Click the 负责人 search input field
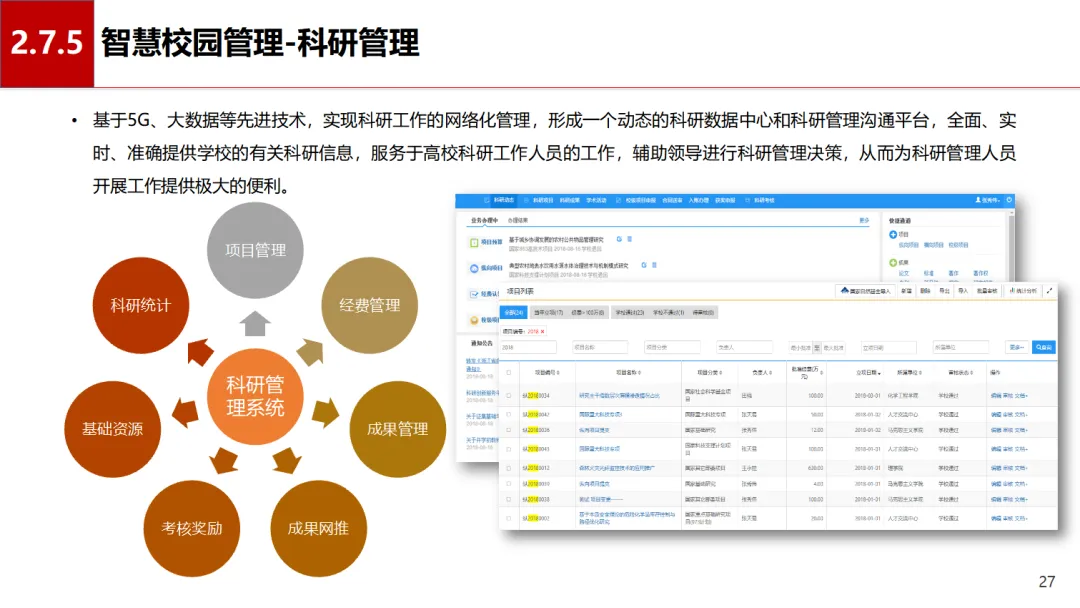This screenshot has height=608, width=1080. click(x=744, y=347)
